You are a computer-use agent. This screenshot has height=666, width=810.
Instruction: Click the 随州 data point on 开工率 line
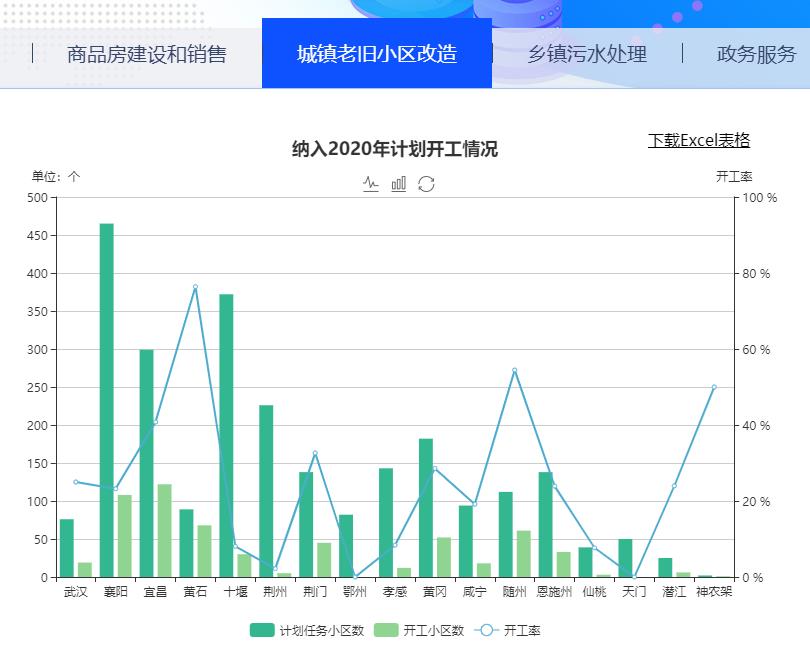click(x=514, y=370)
